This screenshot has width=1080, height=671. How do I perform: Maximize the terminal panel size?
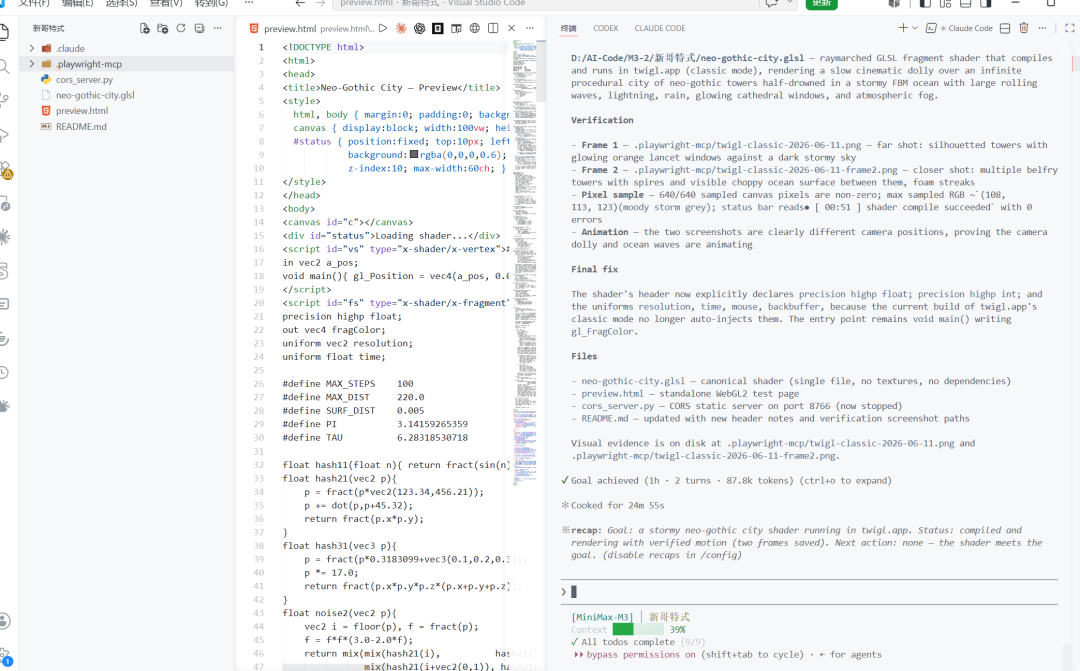[1070, 28]
